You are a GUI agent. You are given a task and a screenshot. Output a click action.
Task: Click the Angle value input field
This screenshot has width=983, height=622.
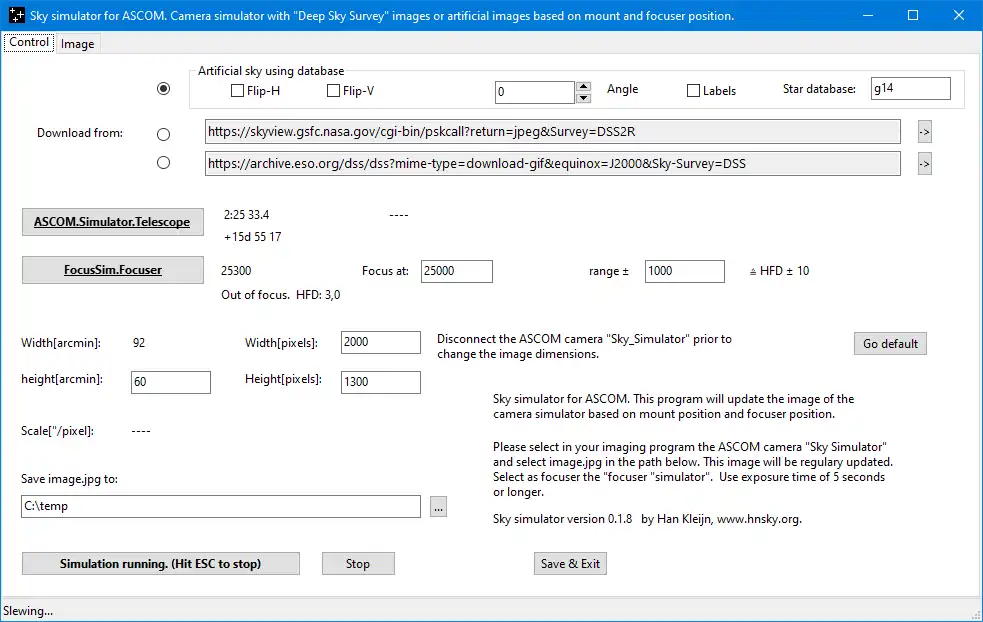pyautogui.click(x=535, y=92)
